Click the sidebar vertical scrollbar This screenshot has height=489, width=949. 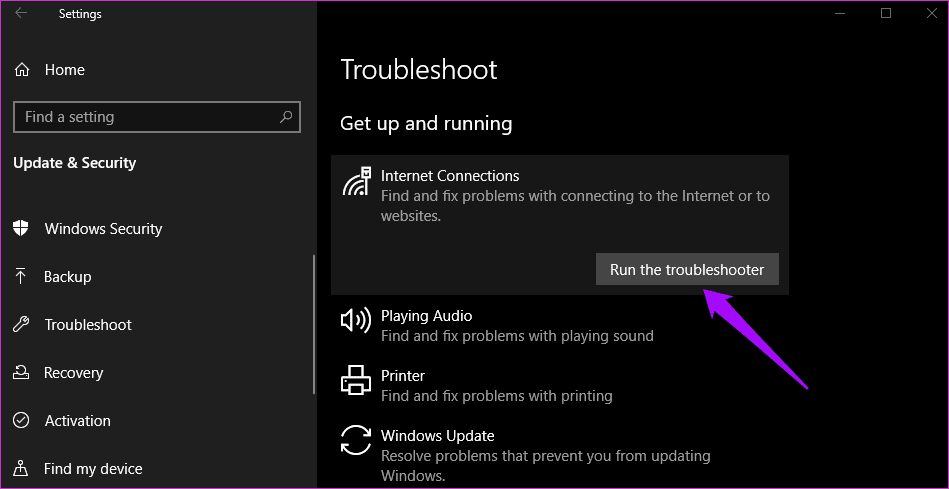314,324
